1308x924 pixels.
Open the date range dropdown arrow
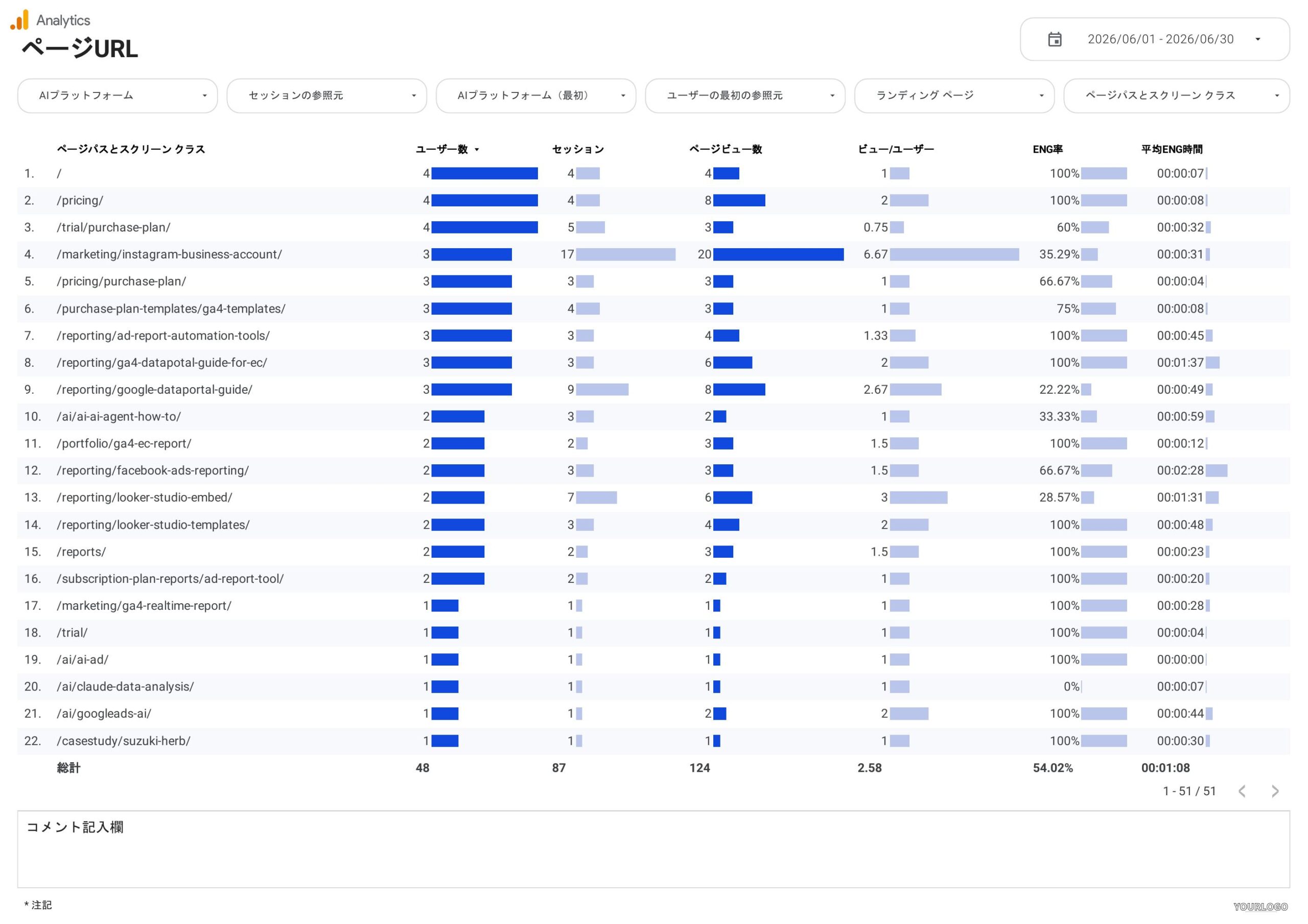[x=1258, y=39]
